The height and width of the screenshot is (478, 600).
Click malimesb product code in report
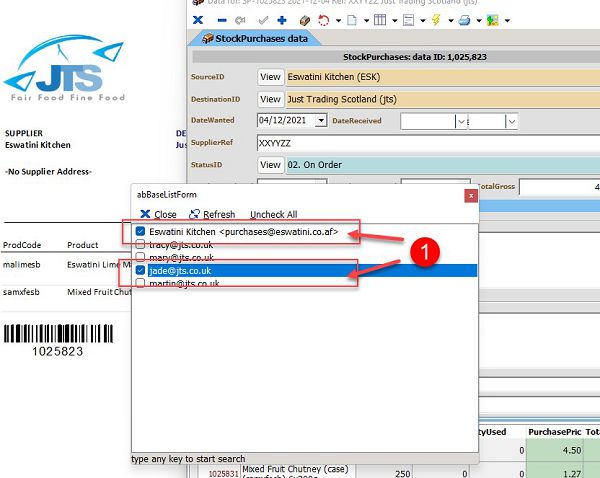pos(21,264)
